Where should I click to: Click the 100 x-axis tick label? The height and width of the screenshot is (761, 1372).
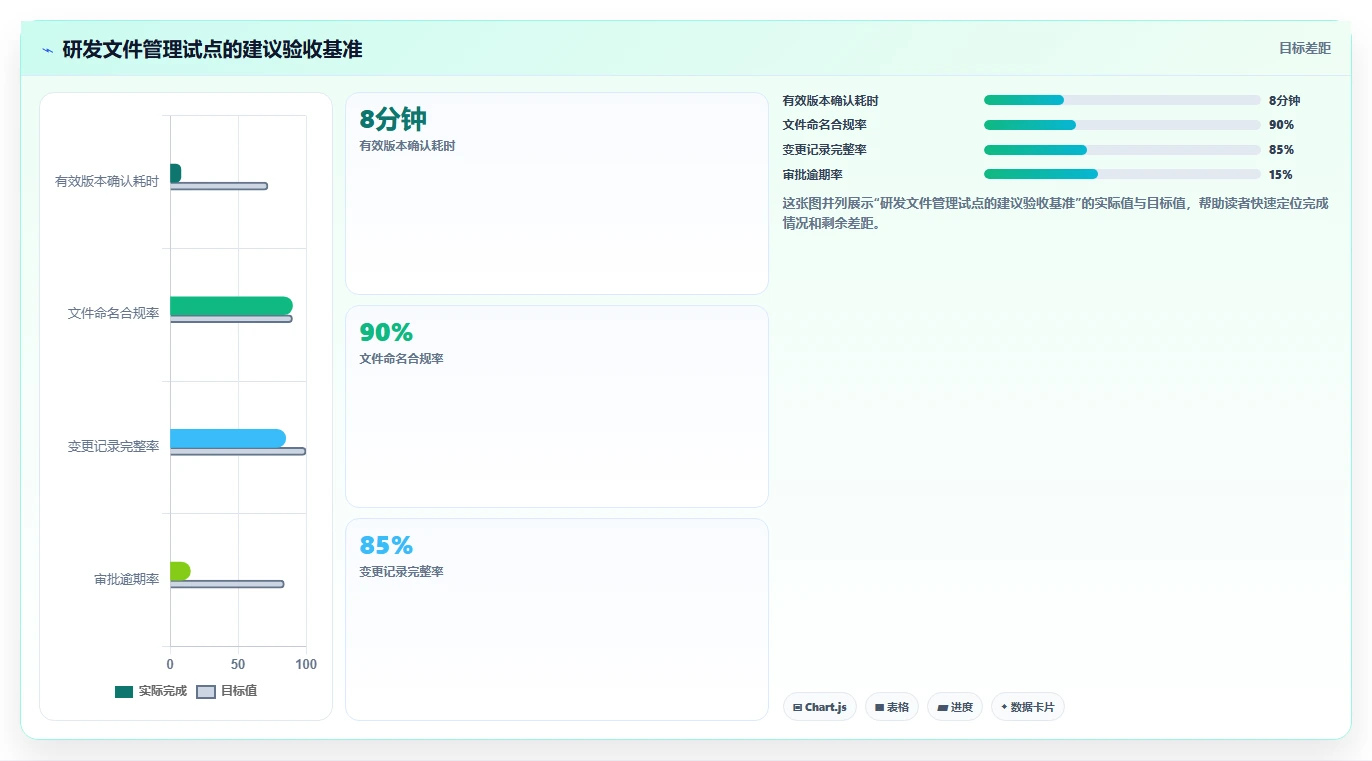306,665
